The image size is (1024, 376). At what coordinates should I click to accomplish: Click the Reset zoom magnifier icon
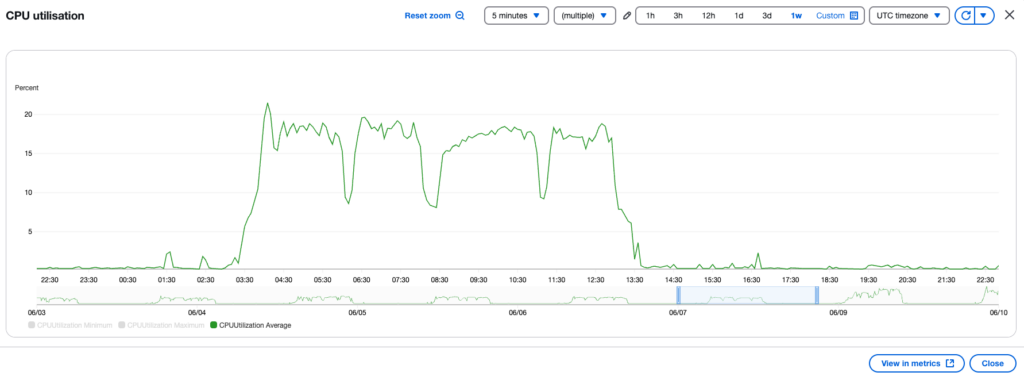coord(460,16)
